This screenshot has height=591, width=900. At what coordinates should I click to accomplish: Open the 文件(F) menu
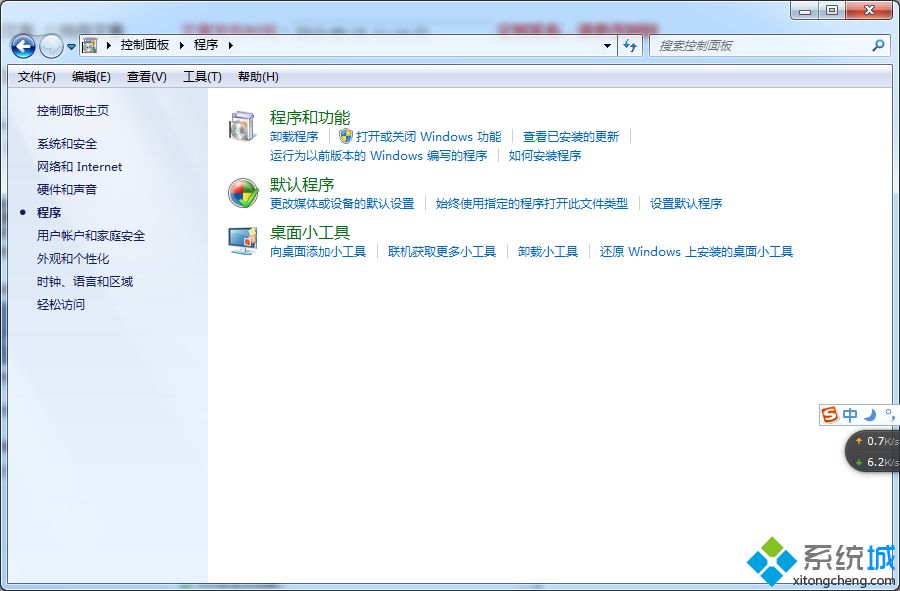(37, 77)
